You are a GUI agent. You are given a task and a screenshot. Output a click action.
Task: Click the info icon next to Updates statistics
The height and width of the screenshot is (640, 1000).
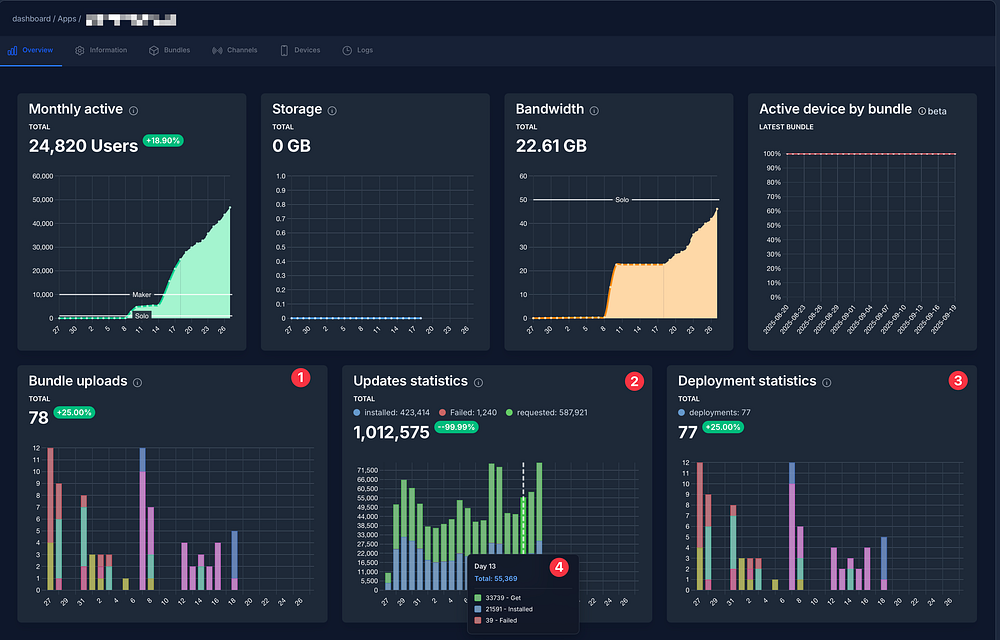coord(478,382)
